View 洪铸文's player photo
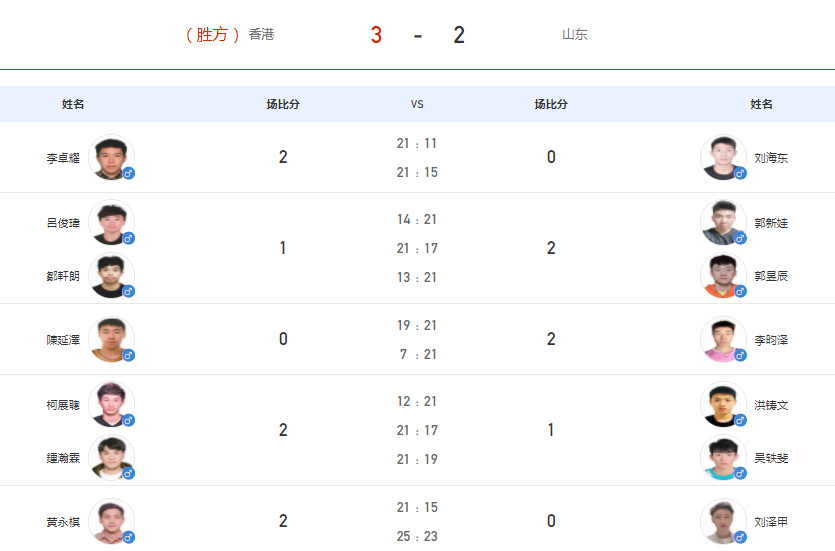 pyautogui.click(x=723, y=404)
